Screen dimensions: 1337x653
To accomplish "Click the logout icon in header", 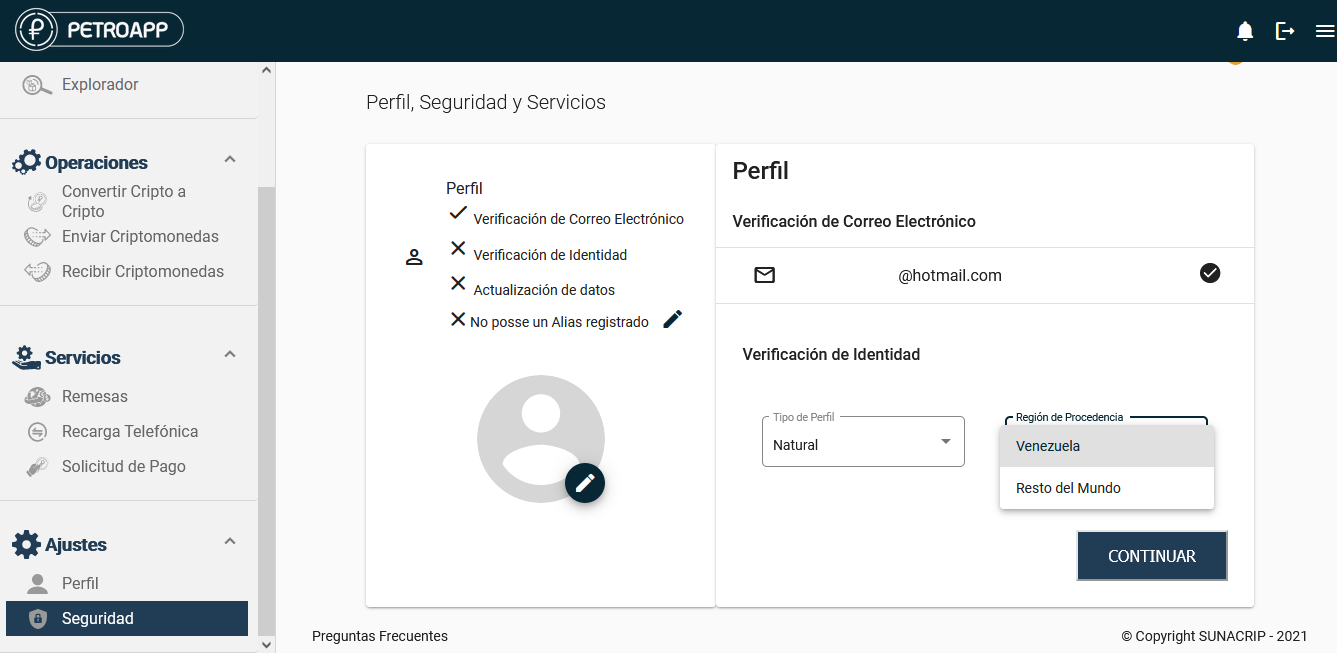I will 1285,31.
